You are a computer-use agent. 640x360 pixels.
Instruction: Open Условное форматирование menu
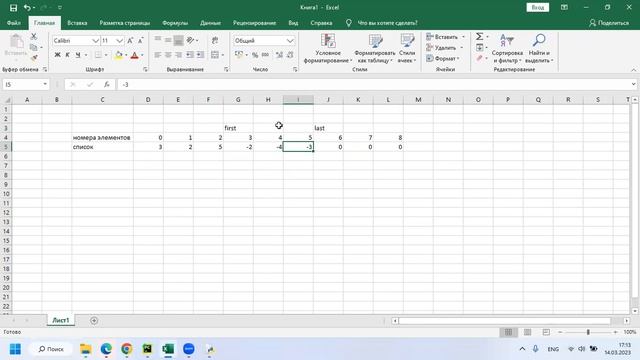(328, 49)
